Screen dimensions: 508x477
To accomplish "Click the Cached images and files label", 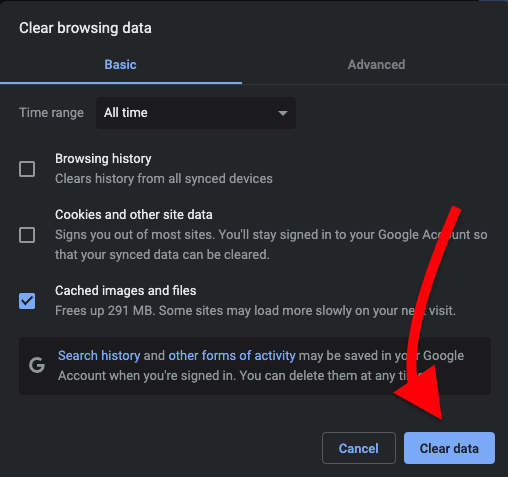I will [126, 291].
